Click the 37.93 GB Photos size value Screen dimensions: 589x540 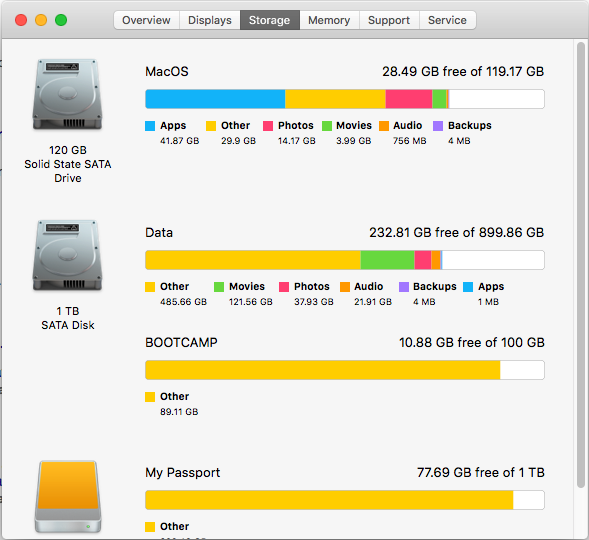[x=314, y=302]
